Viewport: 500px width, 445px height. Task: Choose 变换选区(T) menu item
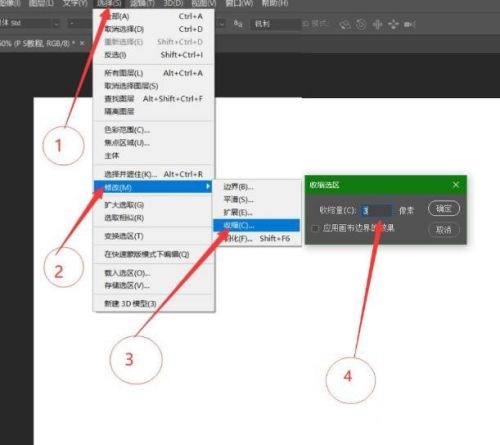(x=154, y=236)
